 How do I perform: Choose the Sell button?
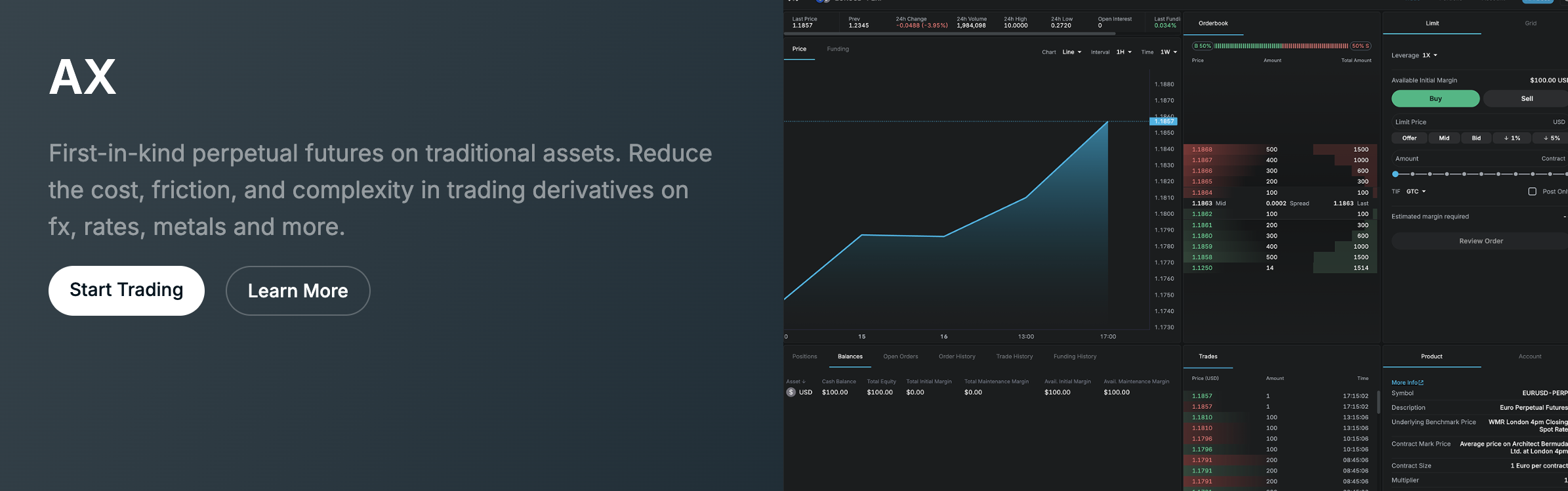click(1527, 98)
